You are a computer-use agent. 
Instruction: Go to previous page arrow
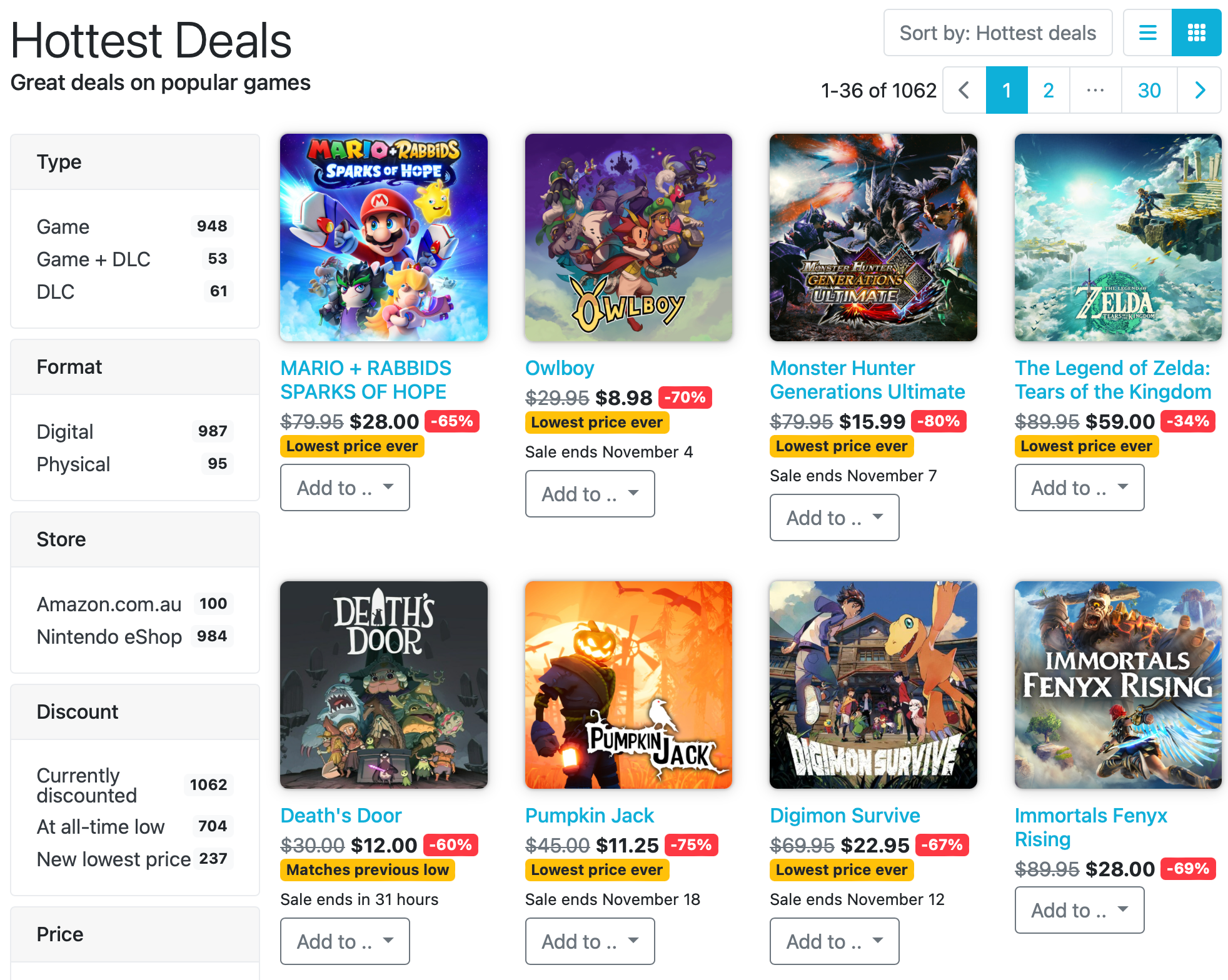coord(964,90)
